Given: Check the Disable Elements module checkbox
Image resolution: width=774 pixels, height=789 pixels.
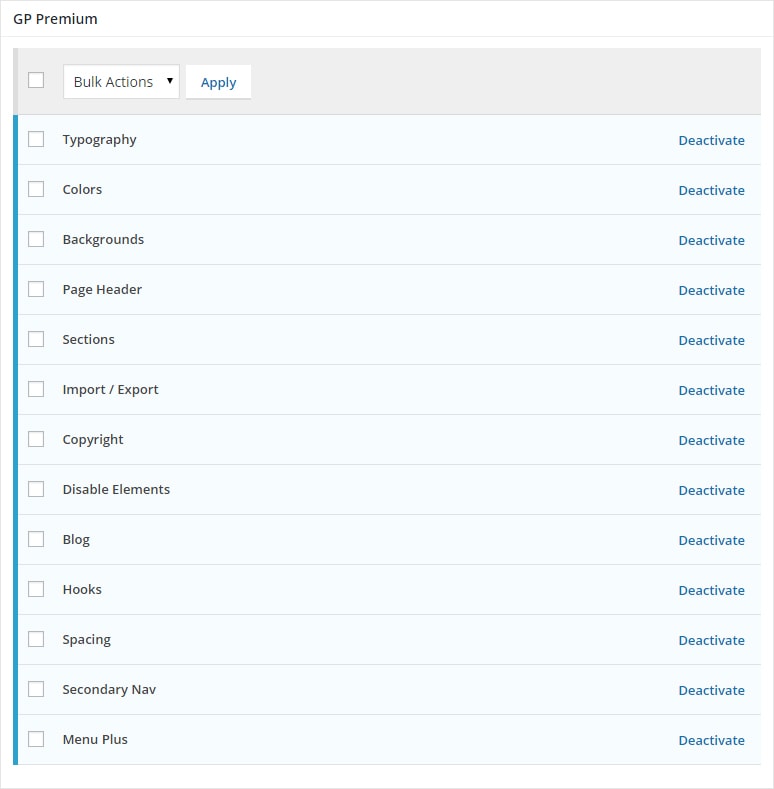Looking at the screenshot, I should click(x=36, y=489).
